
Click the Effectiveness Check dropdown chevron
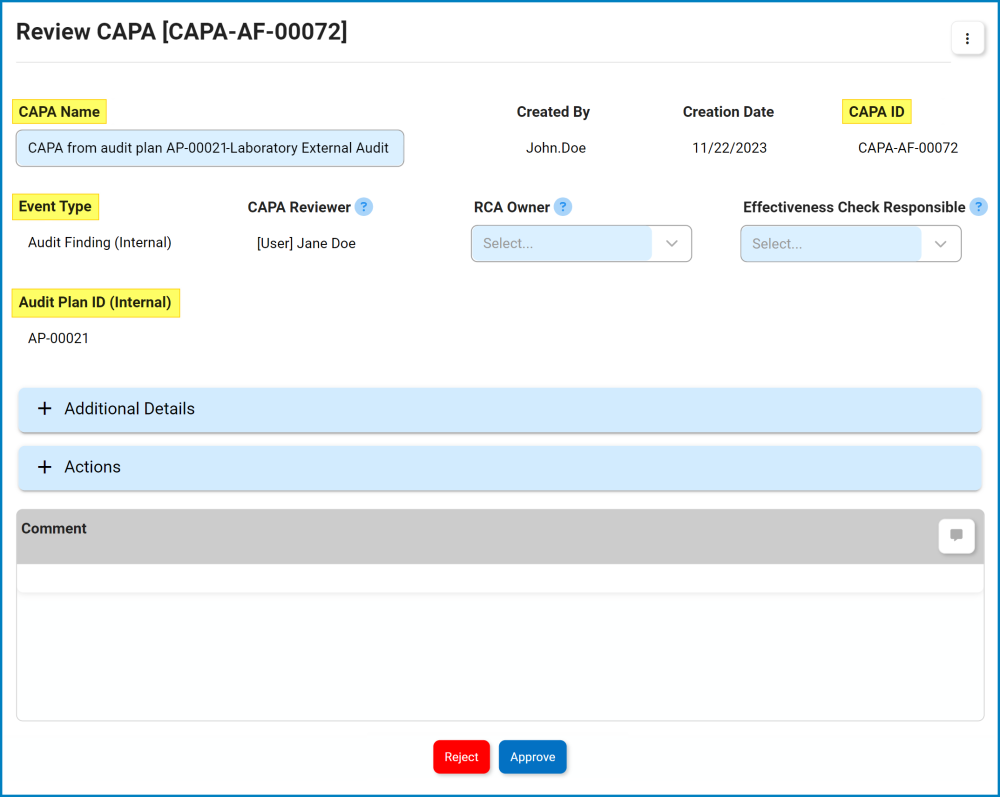[x=940, y=243]
